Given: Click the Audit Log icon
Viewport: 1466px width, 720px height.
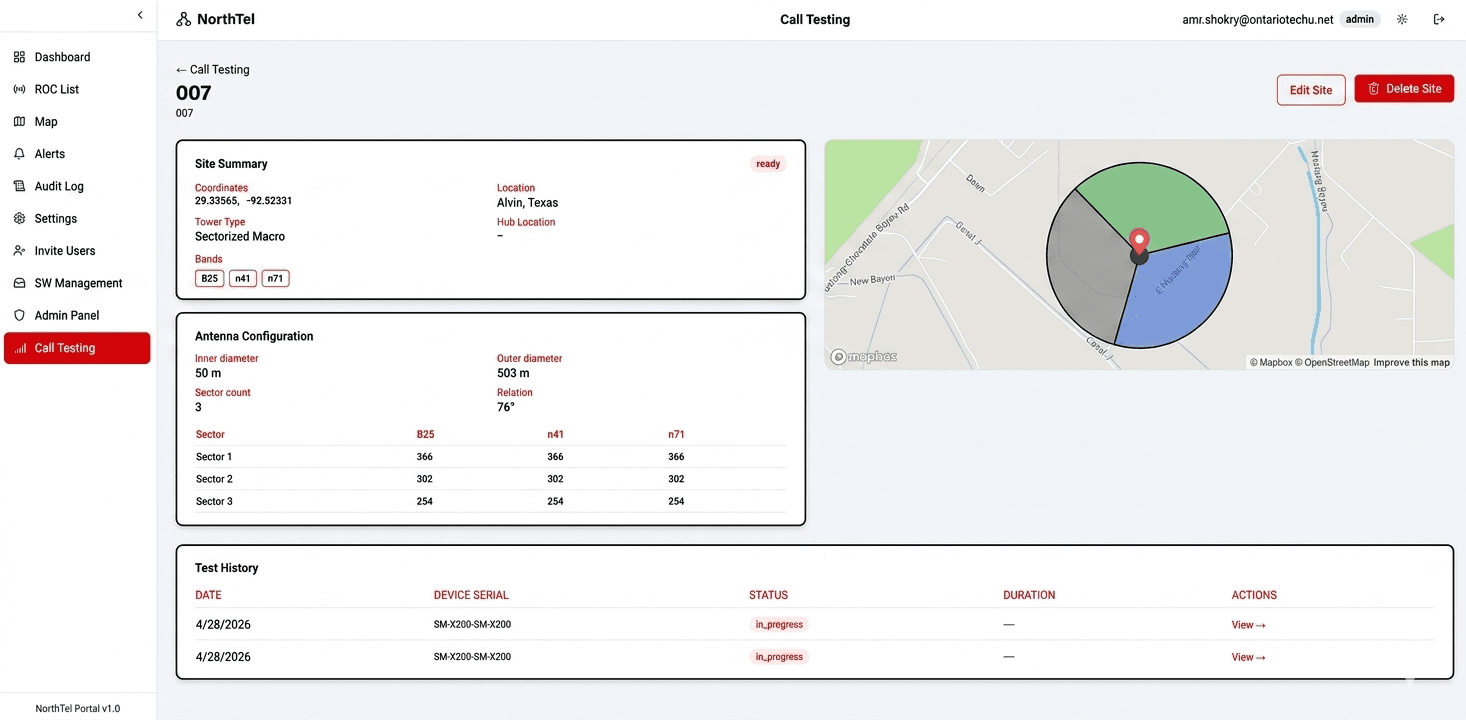Looking at the screenshot, I should [x=19, y=186].
